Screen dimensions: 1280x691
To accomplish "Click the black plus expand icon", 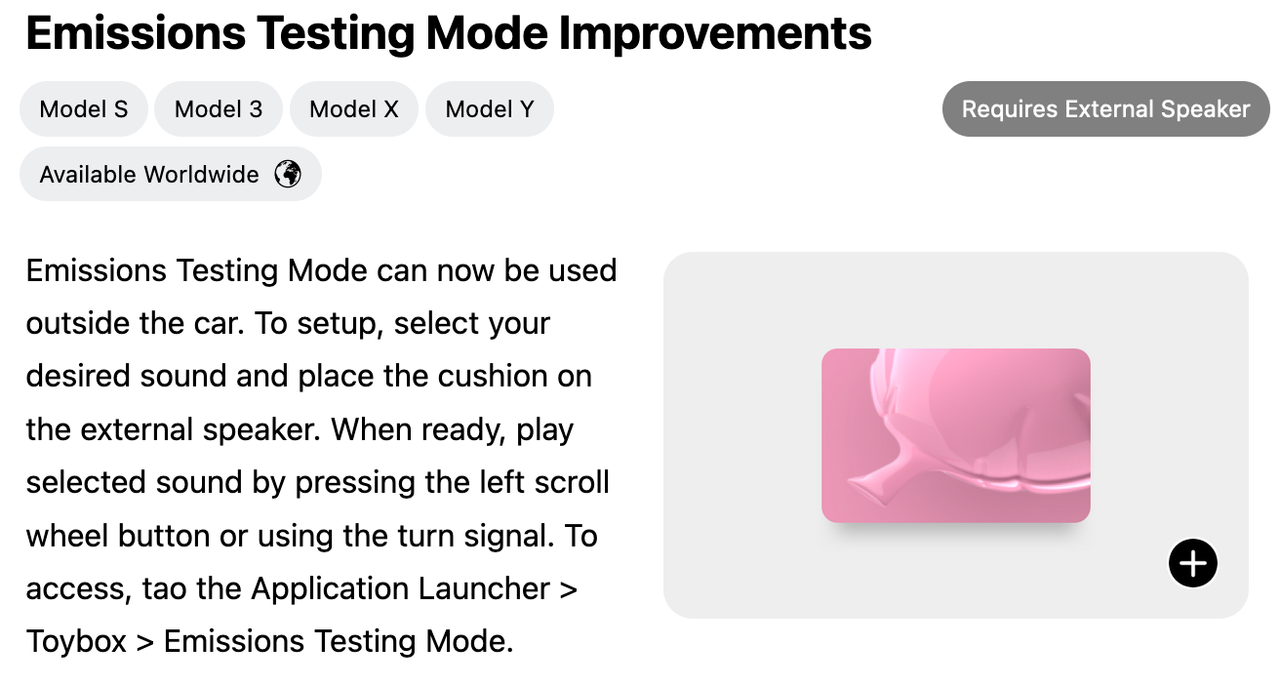I will [1193, 564].
